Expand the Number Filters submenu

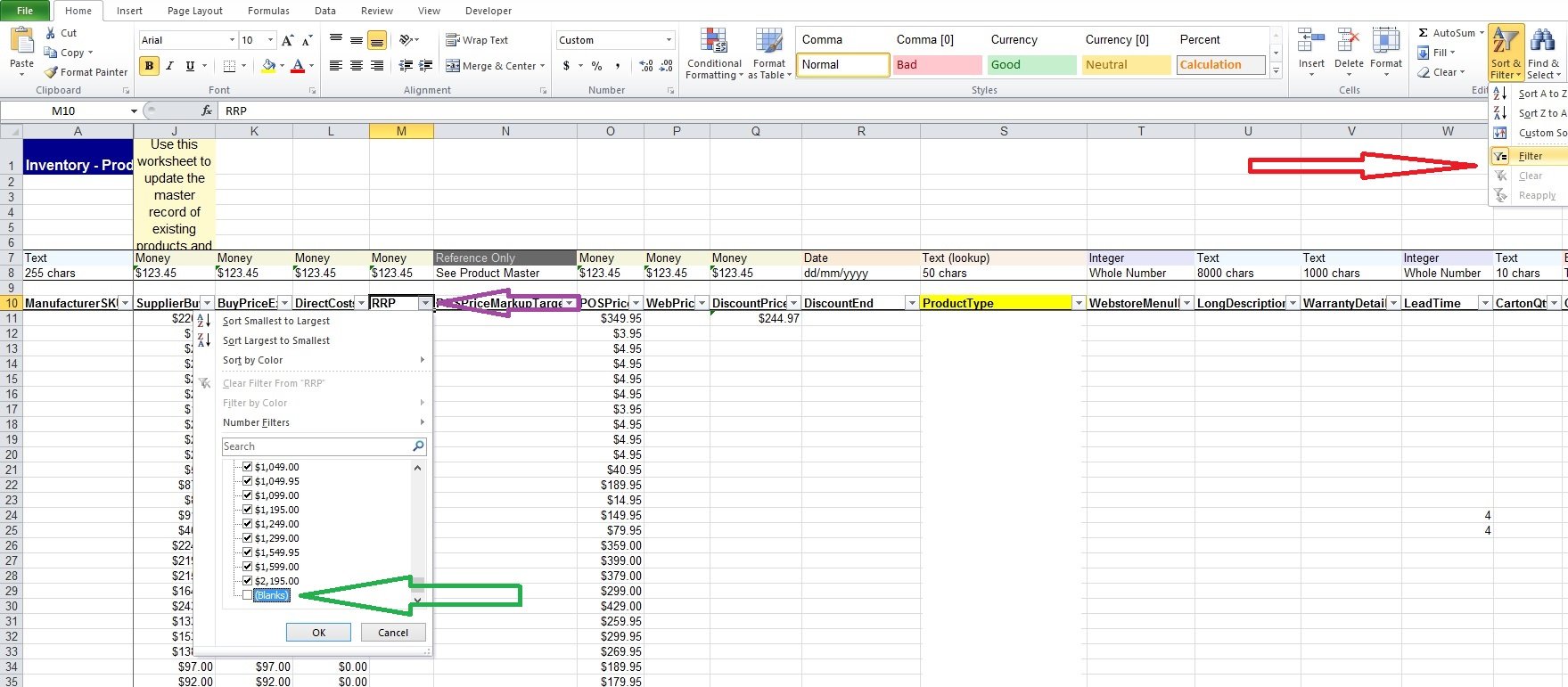pos(323,422)
